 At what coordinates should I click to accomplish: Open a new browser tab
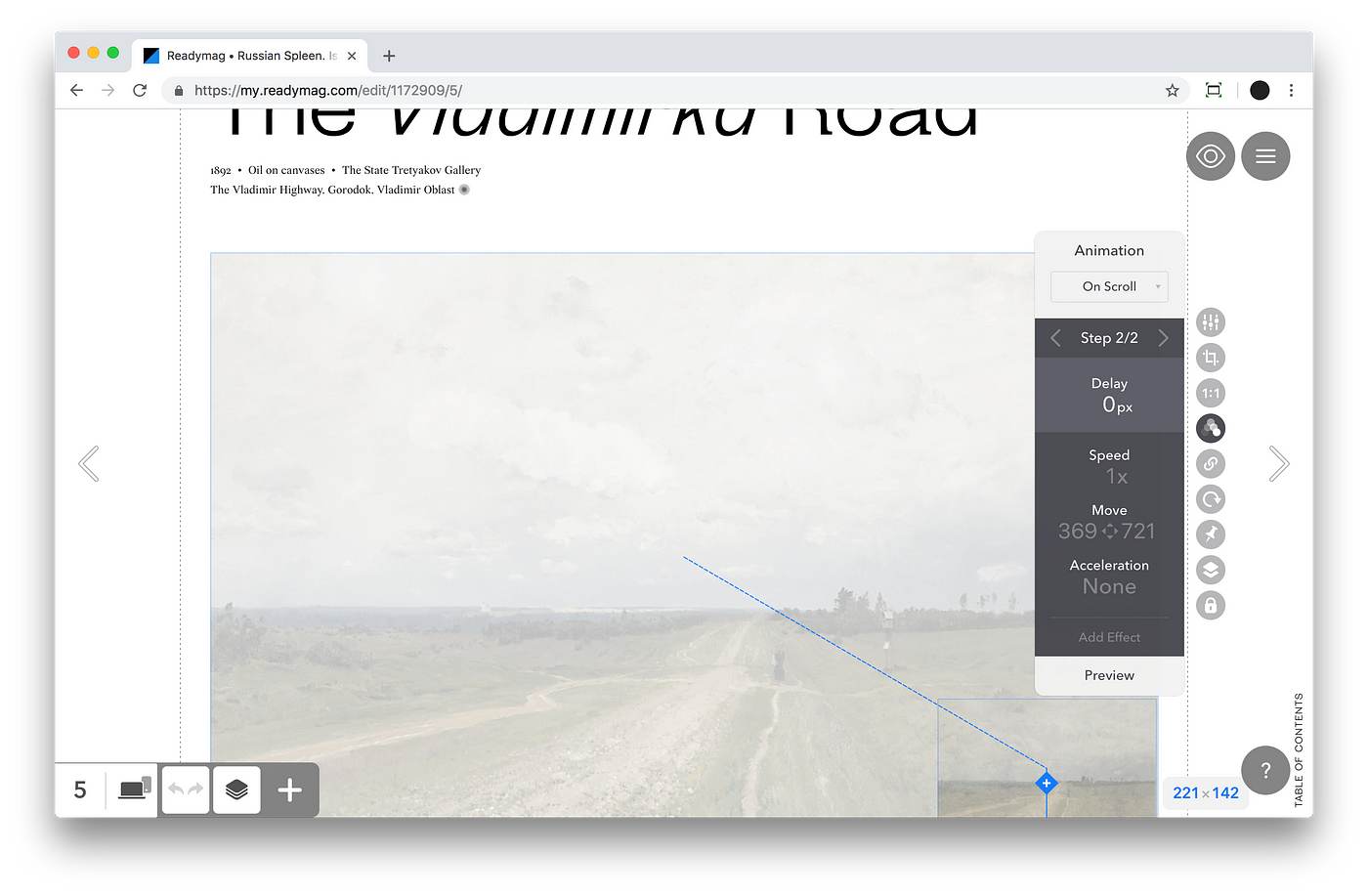(x=389, y=56)
